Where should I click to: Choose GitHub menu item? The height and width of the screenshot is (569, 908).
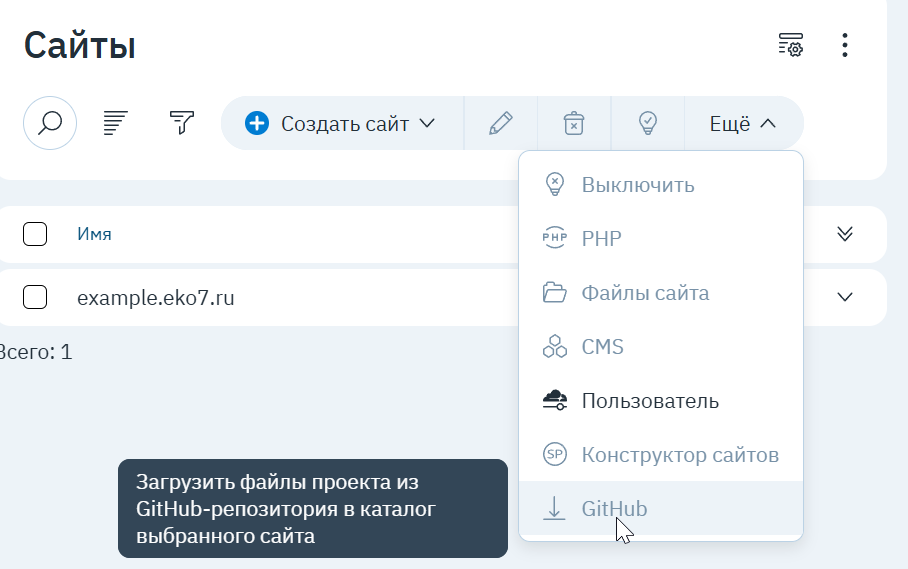click(661, 508)
